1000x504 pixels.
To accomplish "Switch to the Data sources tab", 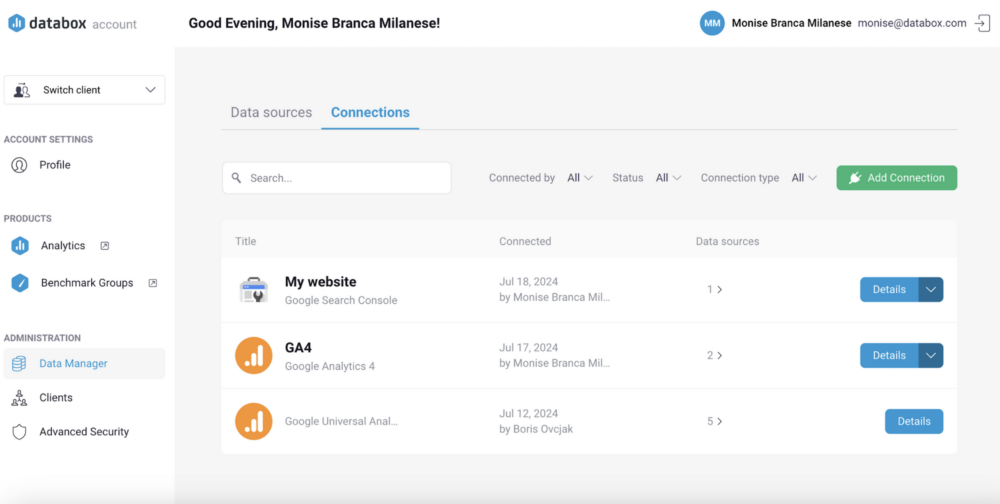I will [271, 112].
